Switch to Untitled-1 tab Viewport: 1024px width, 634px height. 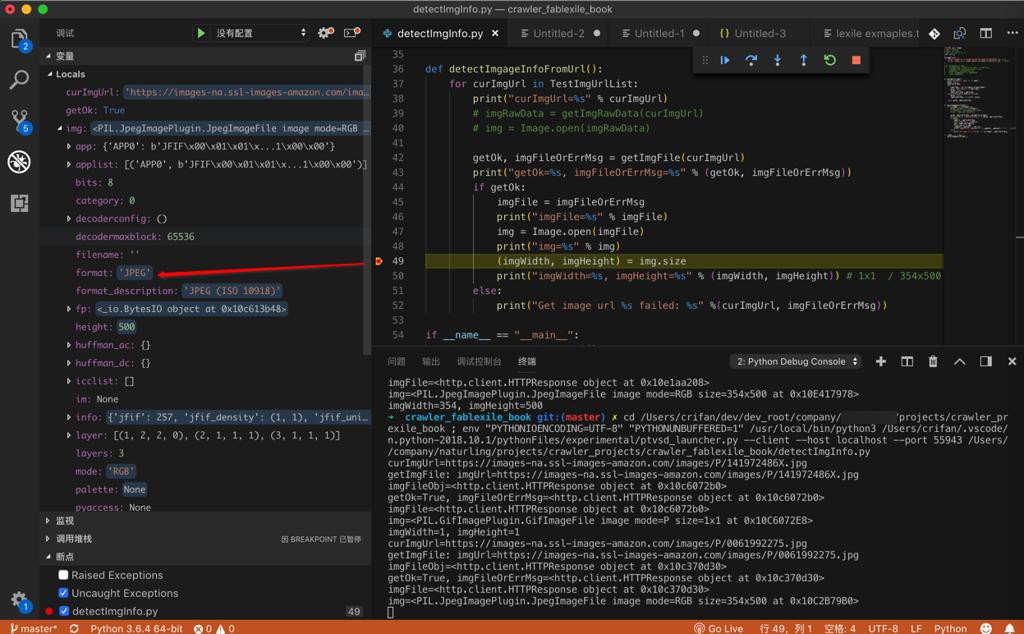(659, 33)
